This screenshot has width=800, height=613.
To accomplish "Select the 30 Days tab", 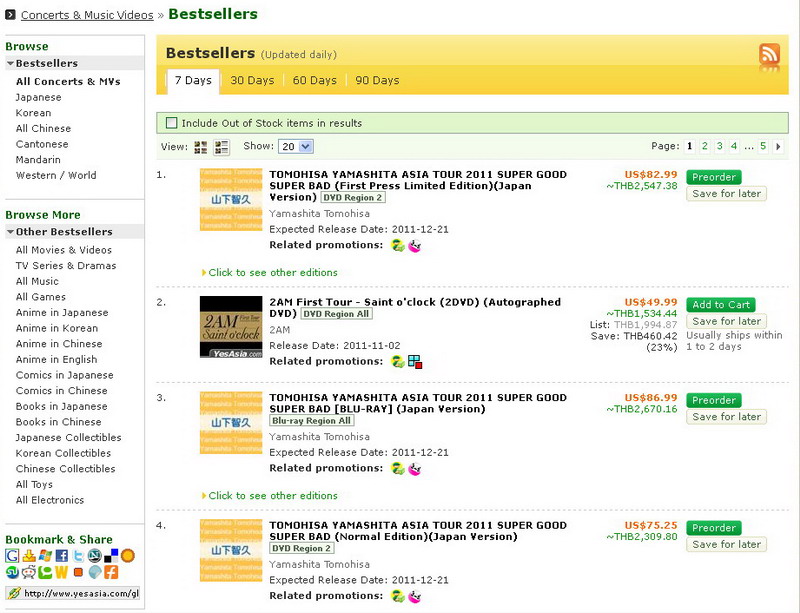I will 252,81.
